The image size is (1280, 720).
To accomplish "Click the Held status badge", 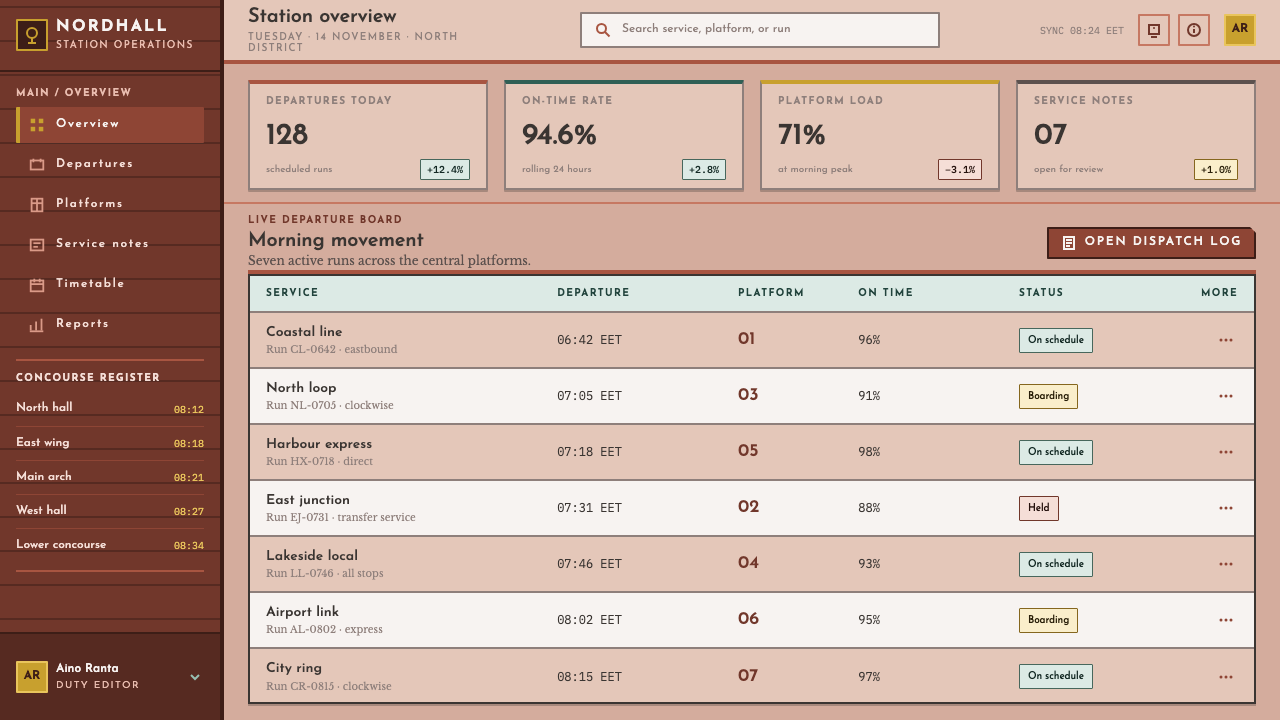I will (x=1039, y=508).
